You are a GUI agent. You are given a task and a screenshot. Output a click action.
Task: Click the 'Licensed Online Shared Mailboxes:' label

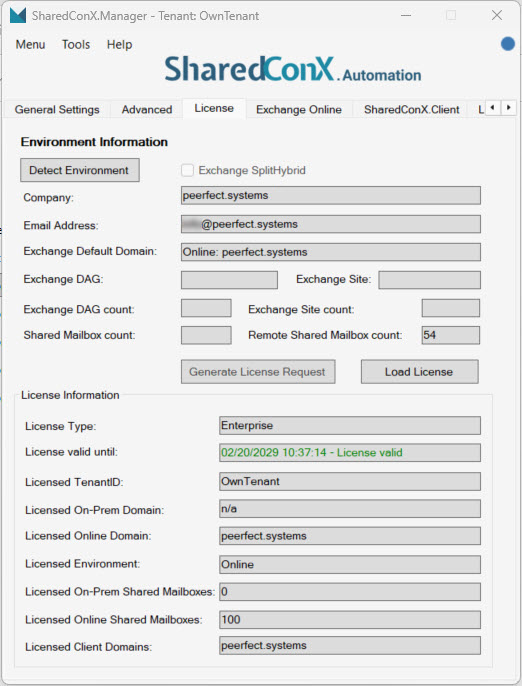point(114,620)
